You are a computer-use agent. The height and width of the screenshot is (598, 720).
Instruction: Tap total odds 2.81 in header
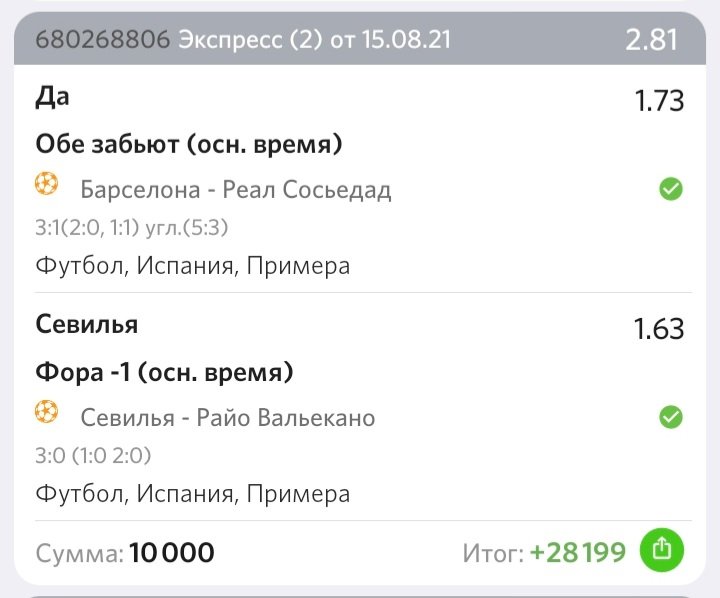[x=651, y=40]
